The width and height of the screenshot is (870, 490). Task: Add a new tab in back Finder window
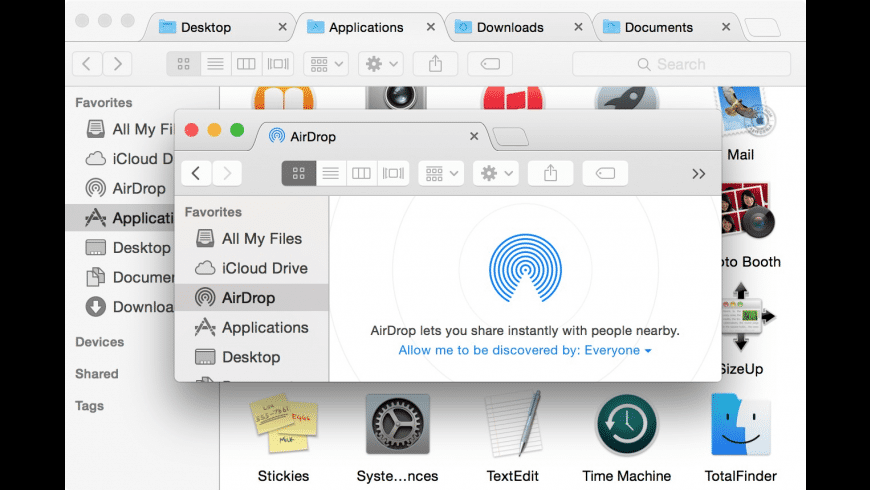tap(763, 27)
